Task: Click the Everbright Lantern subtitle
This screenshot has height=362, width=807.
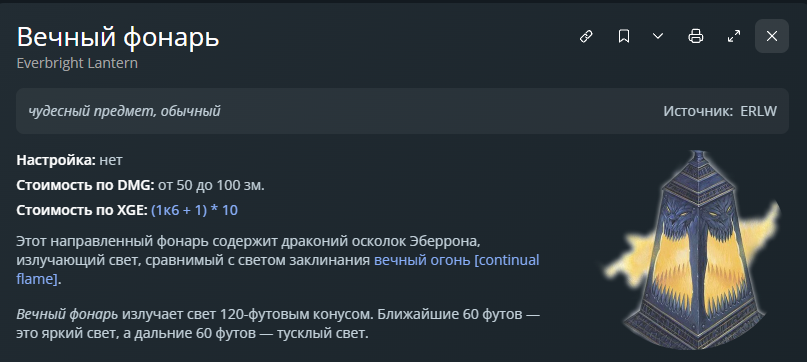Action: pos(77,63)
